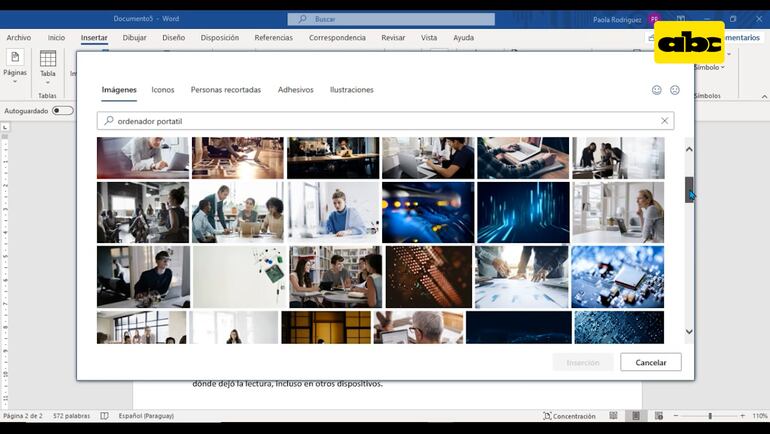Click the Tabla icon in the ribbon
The width and height of the screenshot is (770, 434).
click(x=47, y=59)
